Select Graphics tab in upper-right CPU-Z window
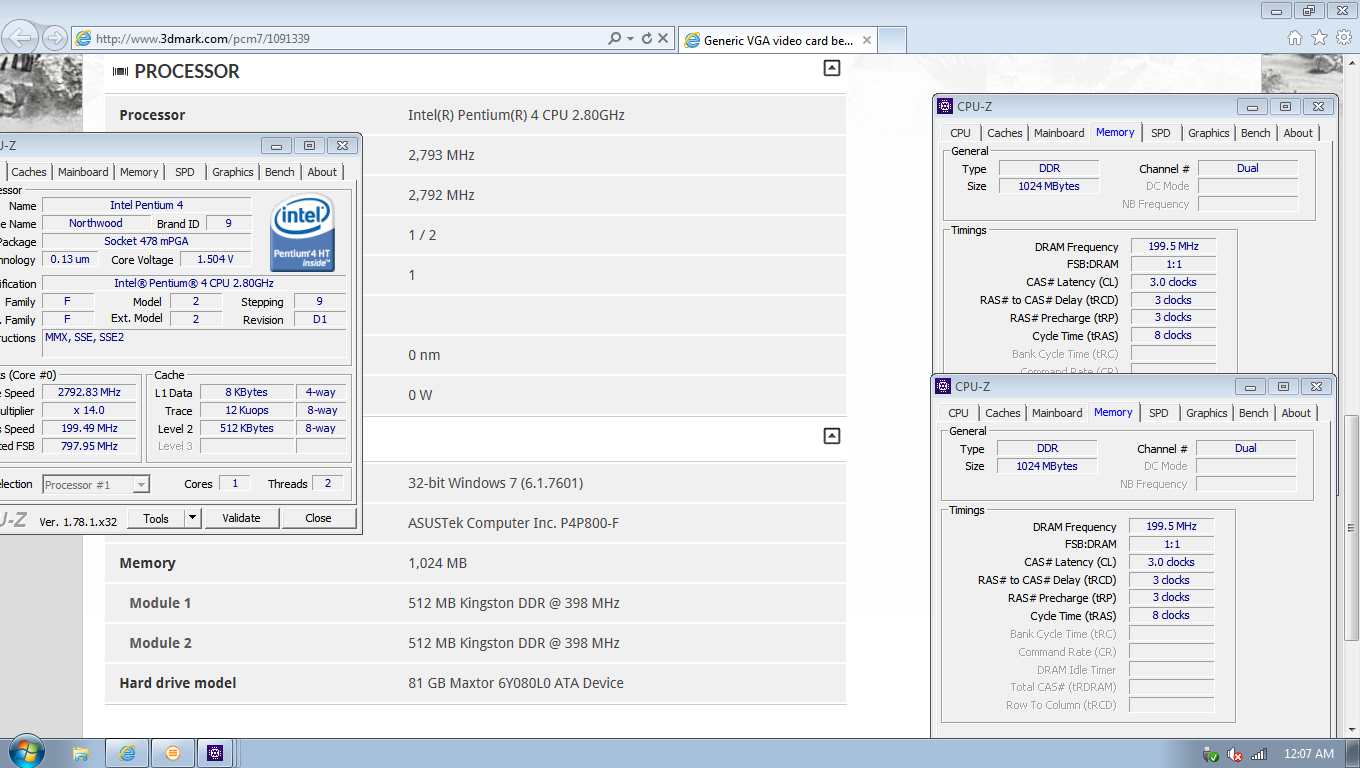The height and width of the screenshot is (768, 1360). (x=1209, y=133)
